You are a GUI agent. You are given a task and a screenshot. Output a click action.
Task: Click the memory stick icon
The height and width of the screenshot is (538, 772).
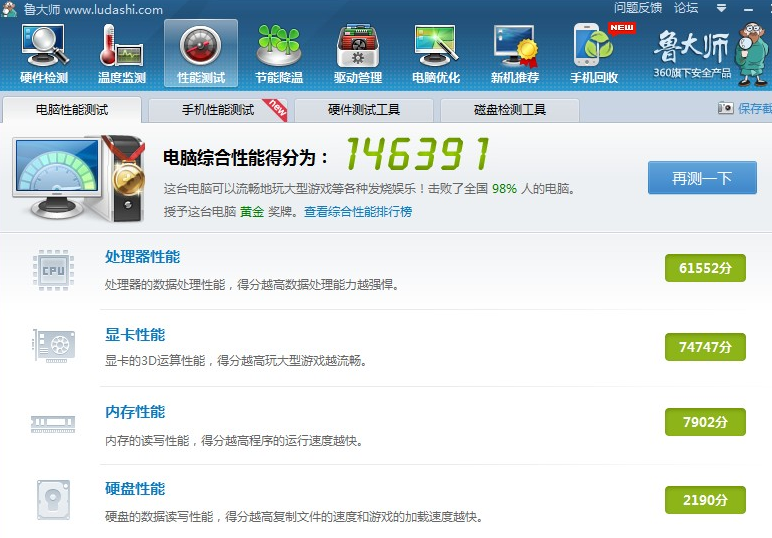(x=53, y=424)
